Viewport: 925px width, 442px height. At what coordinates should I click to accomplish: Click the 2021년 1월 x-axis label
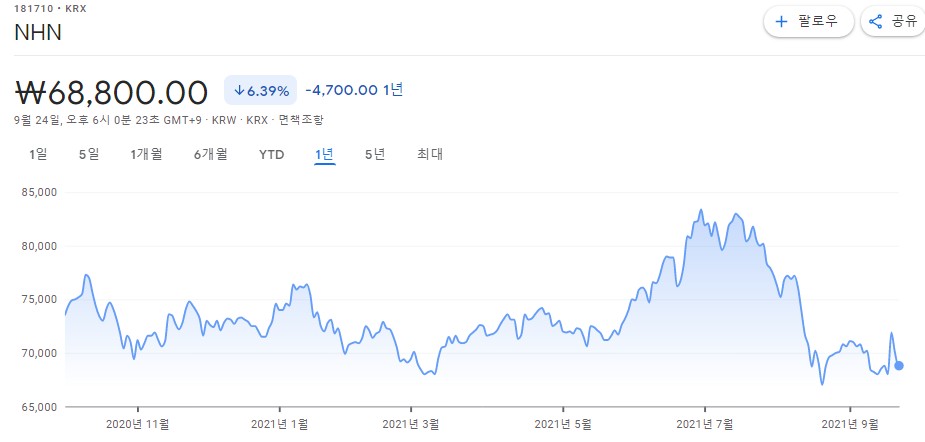coord(279,424)
